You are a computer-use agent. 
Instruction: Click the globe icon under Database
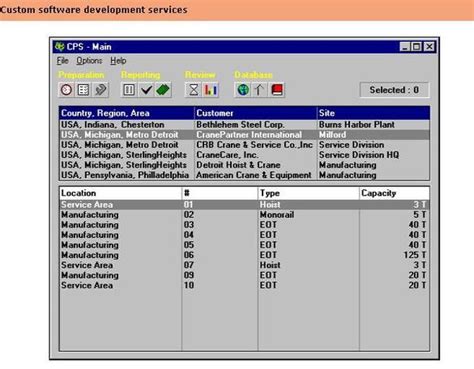tap(243, 90)
